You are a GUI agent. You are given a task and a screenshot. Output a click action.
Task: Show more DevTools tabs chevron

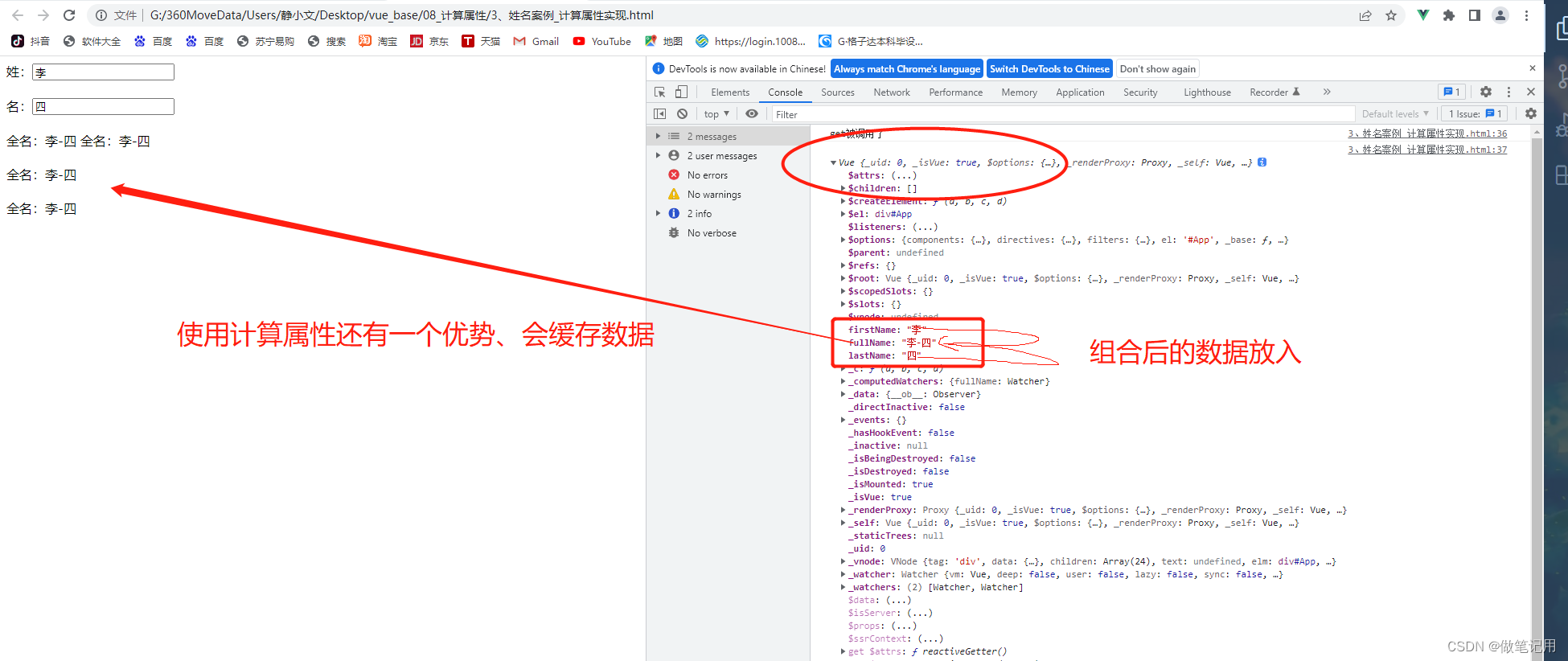[x=1327, y=92]
